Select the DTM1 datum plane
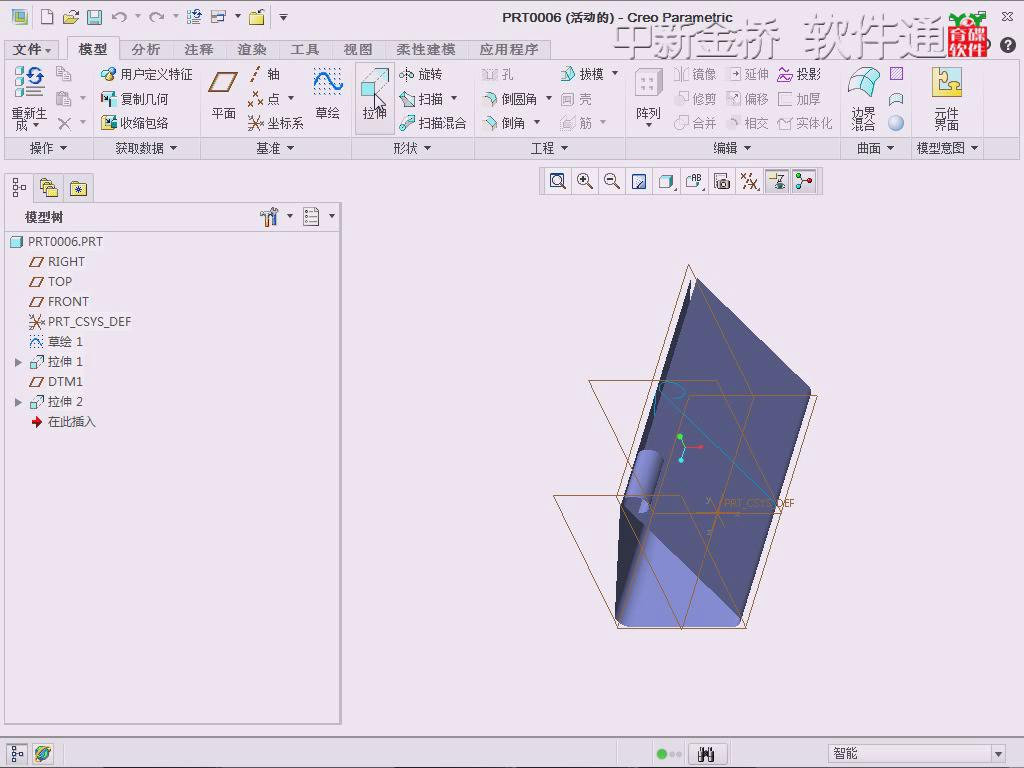 pyautogui.click(x=56, y=382)
